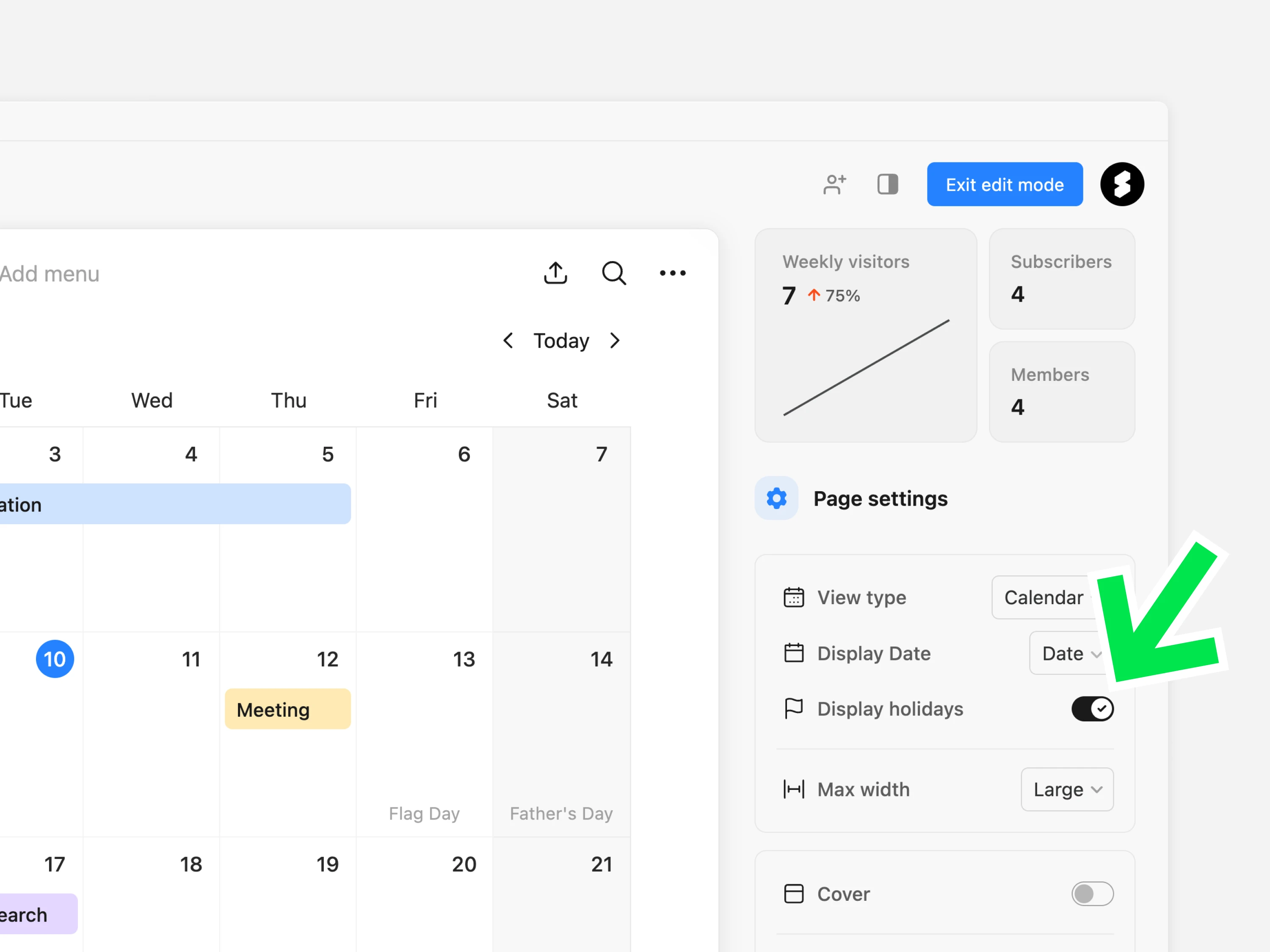Viewport: 1270px width, 952px height.
Task: Click the share/export icon
Action: coord(555,273)
